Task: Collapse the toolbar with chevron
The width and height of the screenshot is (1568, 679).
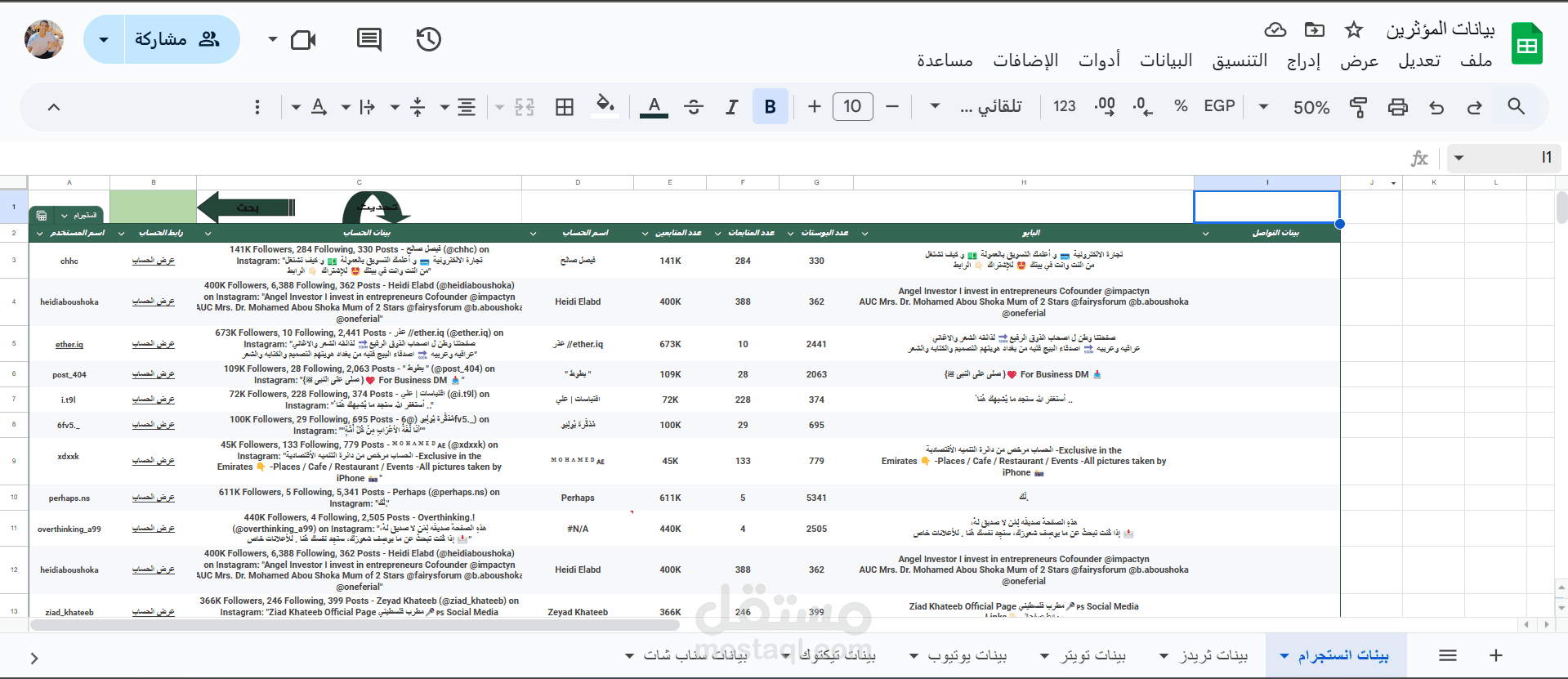Action: coord(54,107)
